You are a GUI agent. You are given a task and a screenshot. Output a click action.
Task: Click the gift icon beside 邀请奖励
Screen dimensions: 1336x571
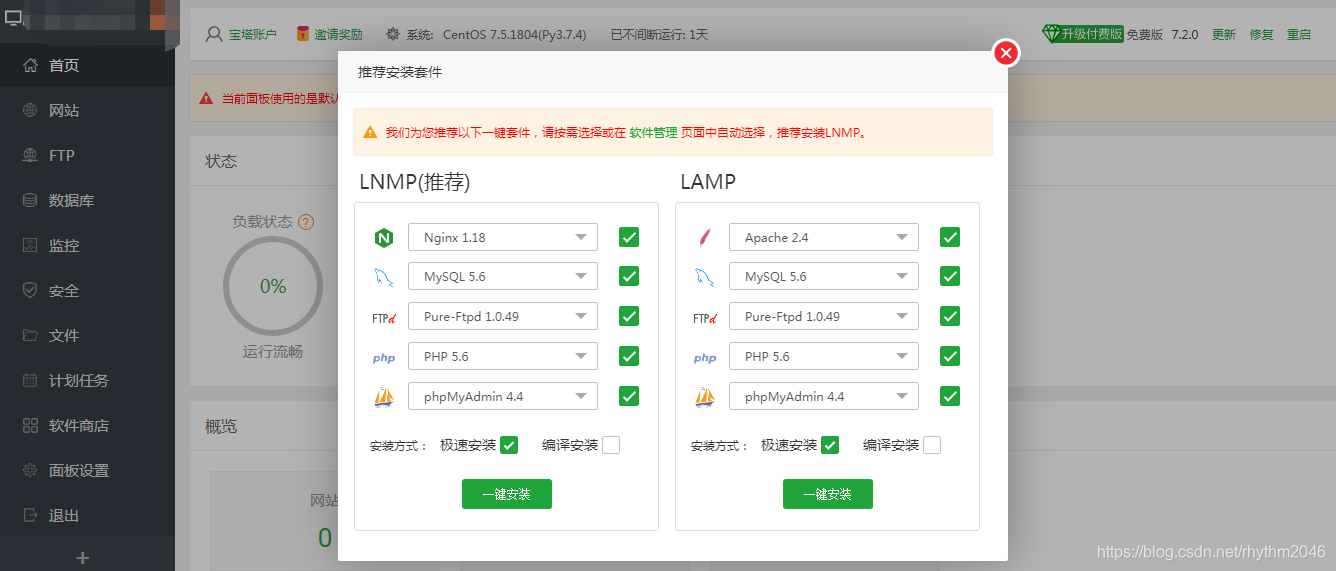point(303,34)
